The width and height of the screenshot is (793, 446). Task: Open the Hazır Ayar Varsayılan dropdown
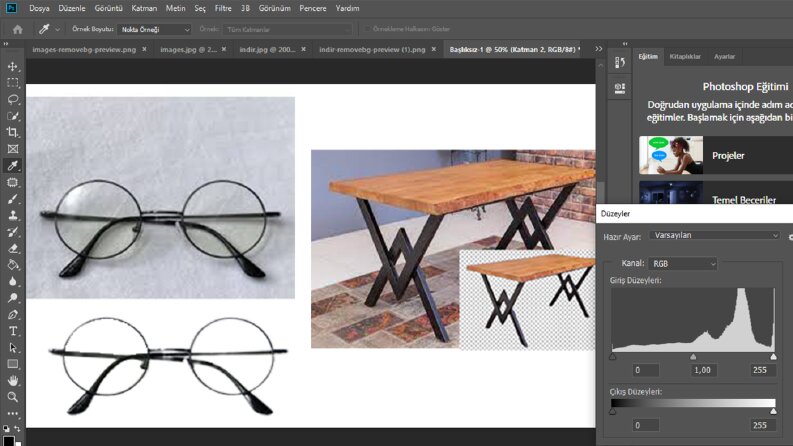click(x=714, y=235)
